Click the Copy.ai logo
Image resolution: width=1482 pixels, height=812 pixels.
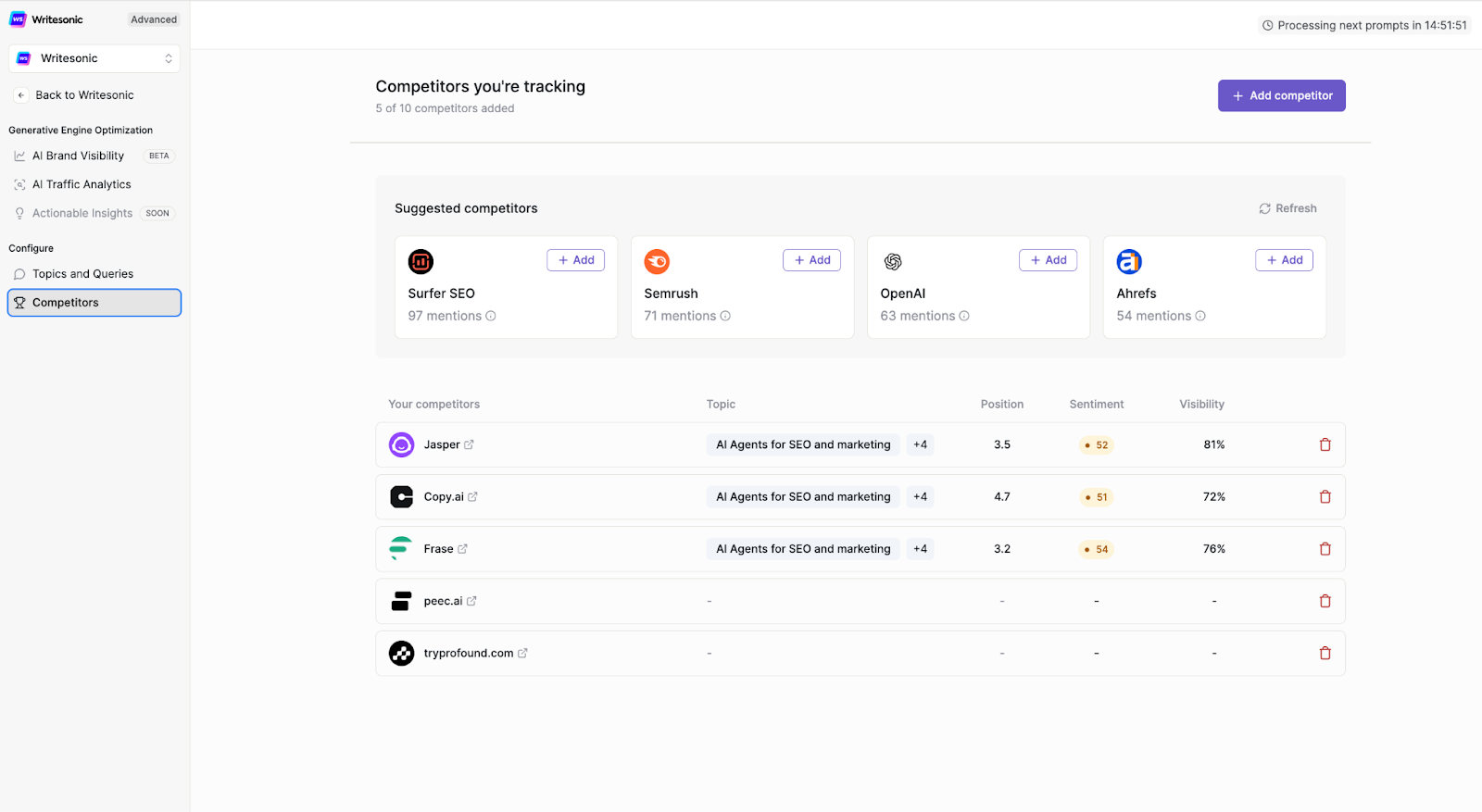(401, 497)
